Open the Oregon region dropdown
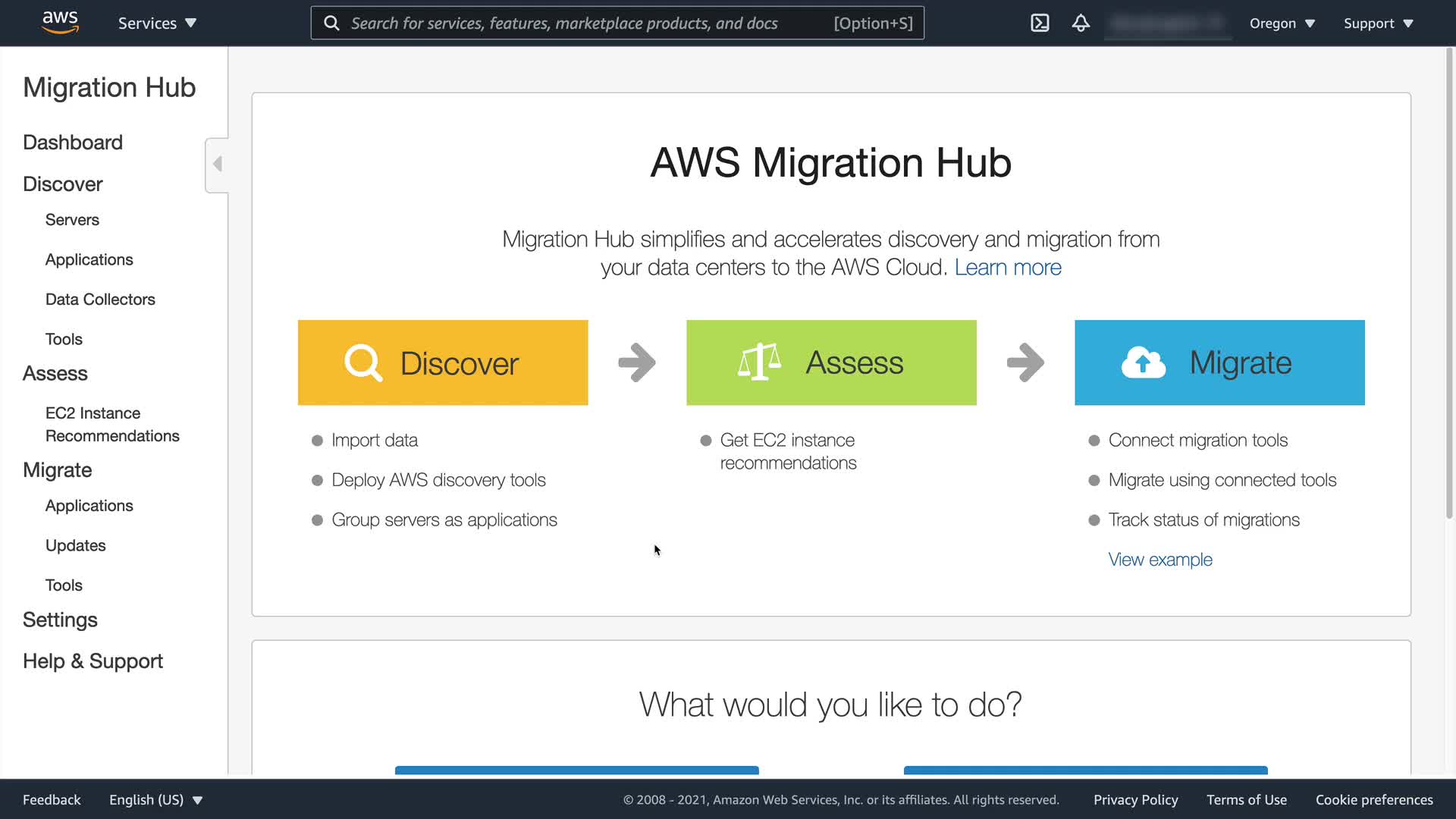Image resolution: width=1456 pixels, height=819 pixels. (1282, 23)
